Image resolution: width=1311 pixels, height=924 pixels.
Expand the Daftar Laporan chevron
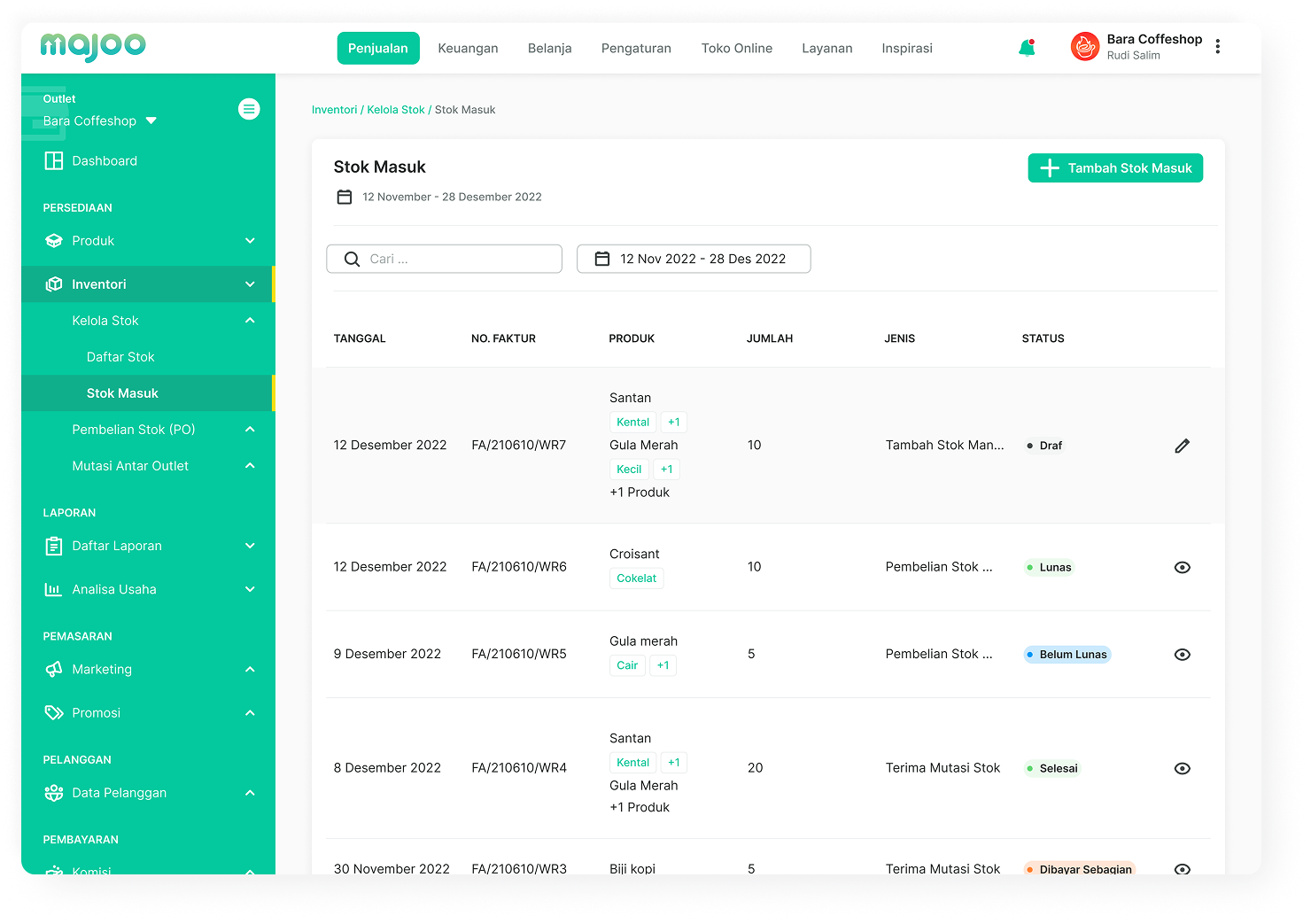(250, 546)
